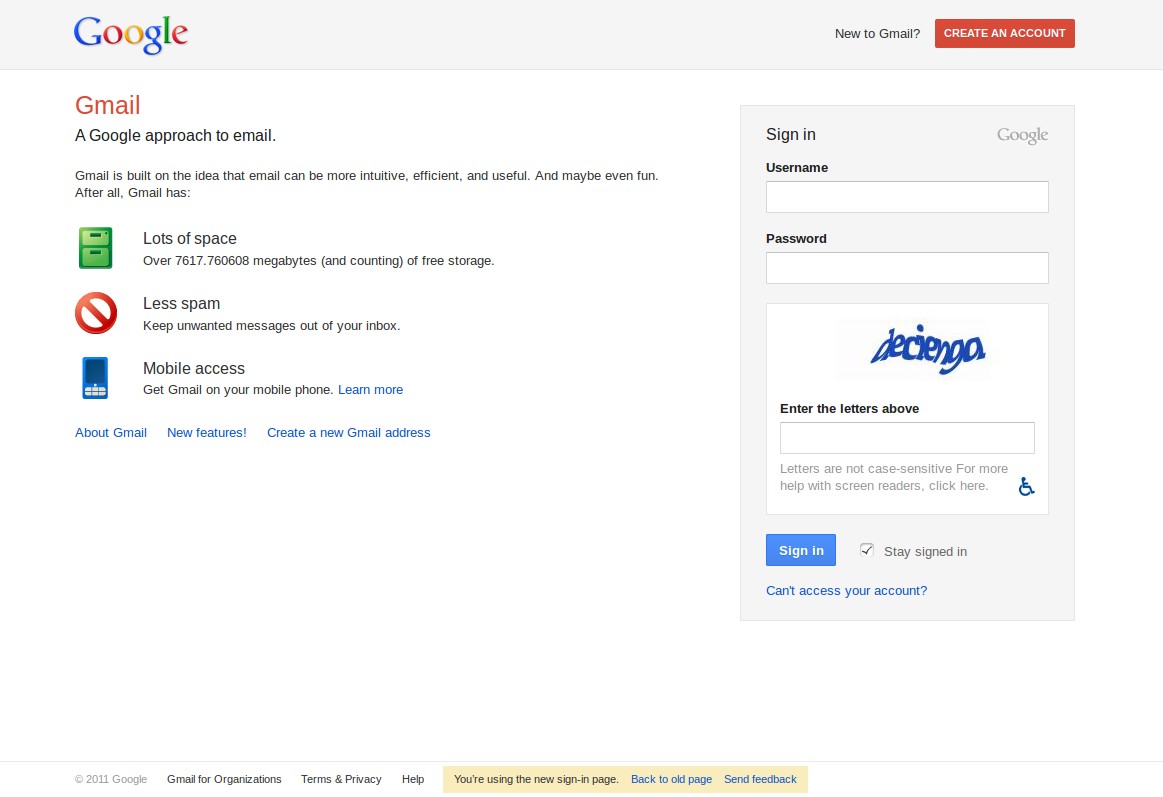Open Terms & Privacy in footer
The width and height of the screenshot is (1163, 797).
click(341, 779)
